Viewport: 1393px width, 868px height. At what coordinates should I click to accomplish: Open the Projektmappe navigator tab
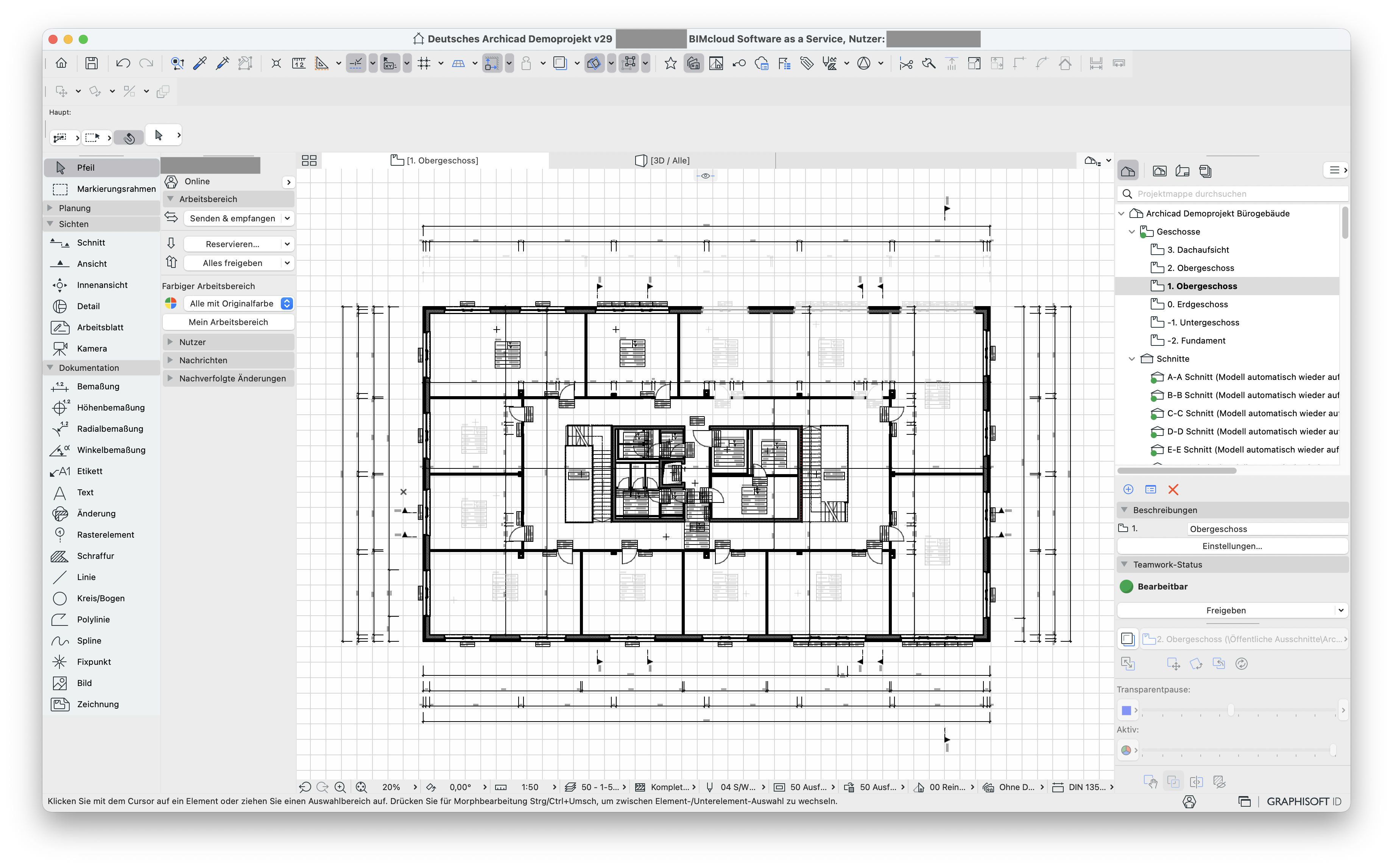(x=1128, y=171)
